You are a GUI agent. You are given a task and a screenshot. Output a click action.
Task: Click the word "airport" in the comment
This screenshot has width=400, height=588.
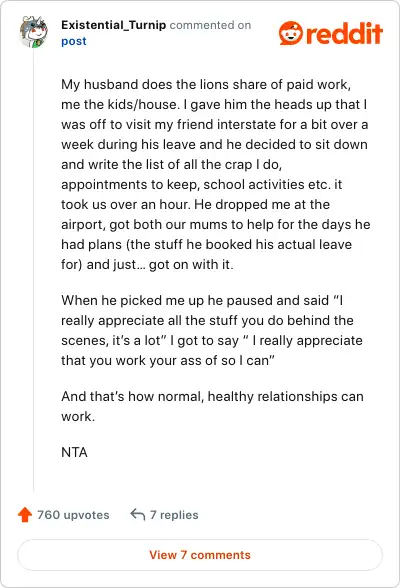click(83, 225)
